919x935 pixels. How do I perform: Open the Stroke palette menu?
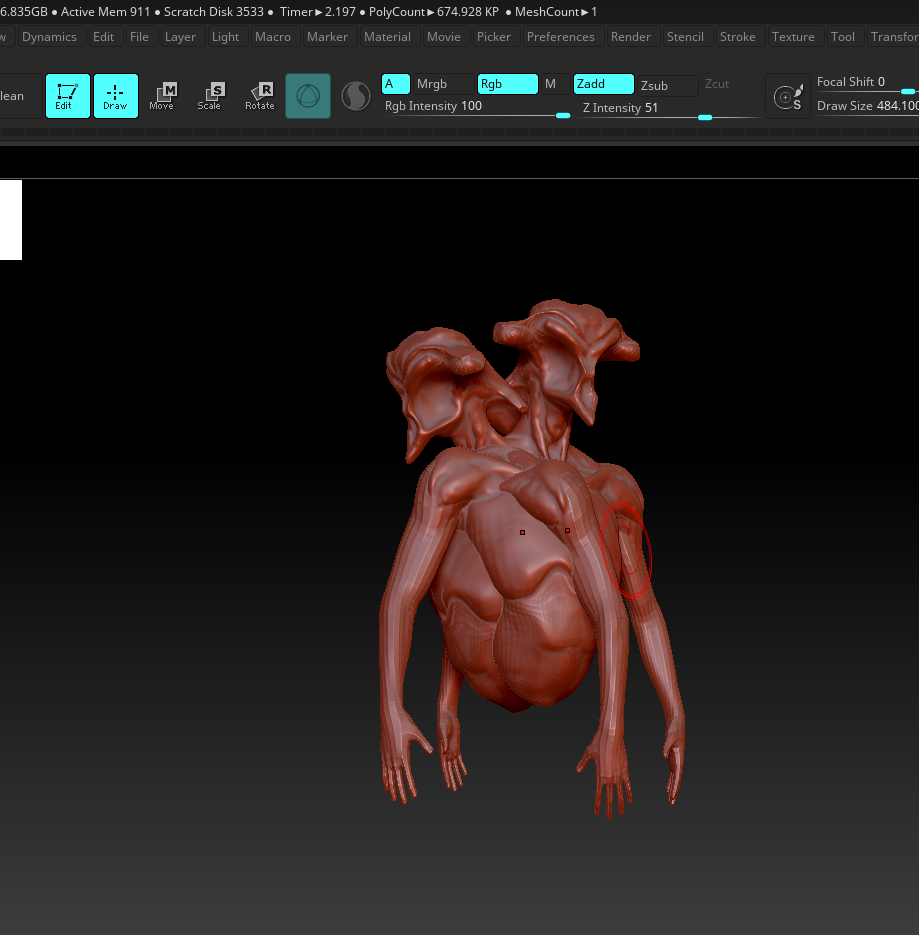click(738, 37)
